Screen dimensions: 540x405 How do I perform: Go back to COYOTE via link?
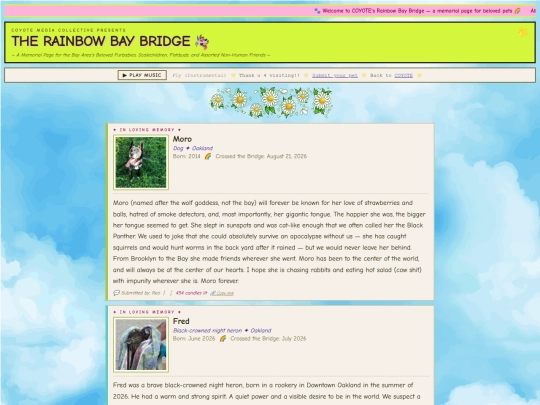click(x=403, y=75)
